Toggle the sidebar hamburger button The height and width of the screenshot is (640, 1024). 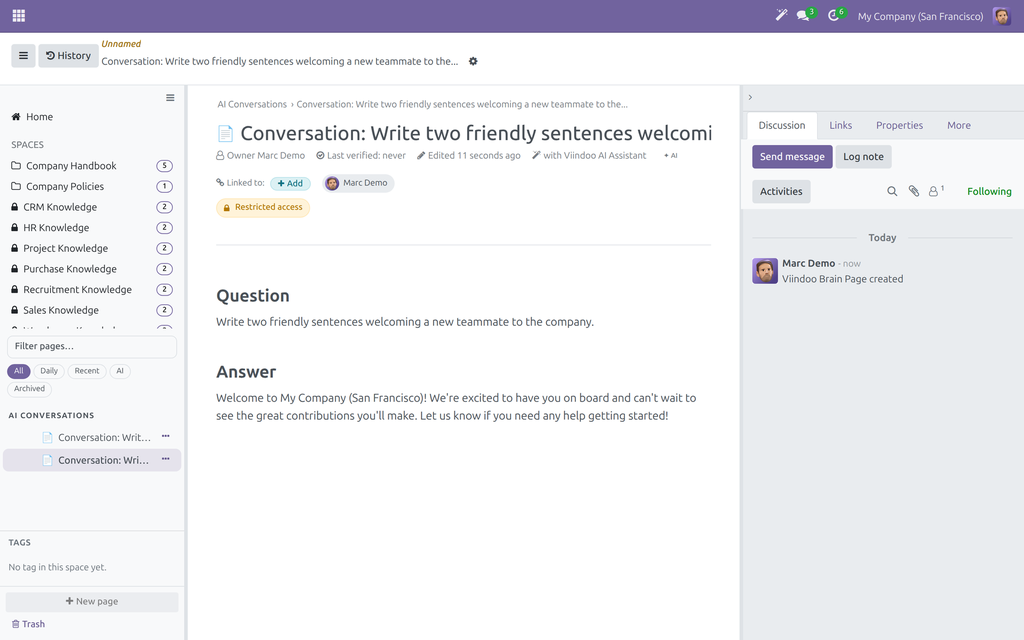pyautogui.click(x=23, y=56)
